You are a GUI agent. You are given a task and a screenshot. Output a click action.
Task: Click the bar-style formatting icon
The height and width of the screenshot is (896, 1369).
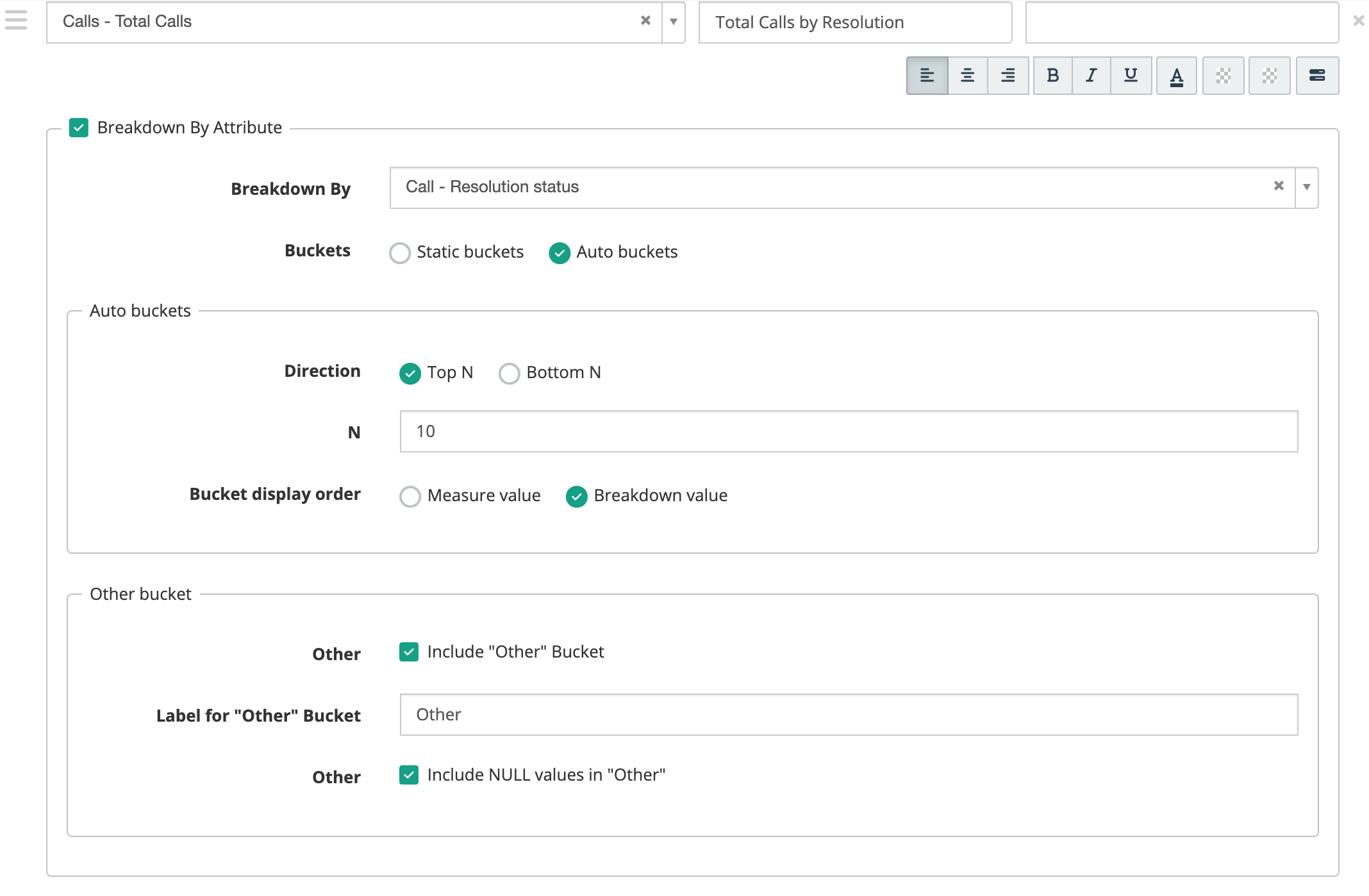pos(1317,76)
